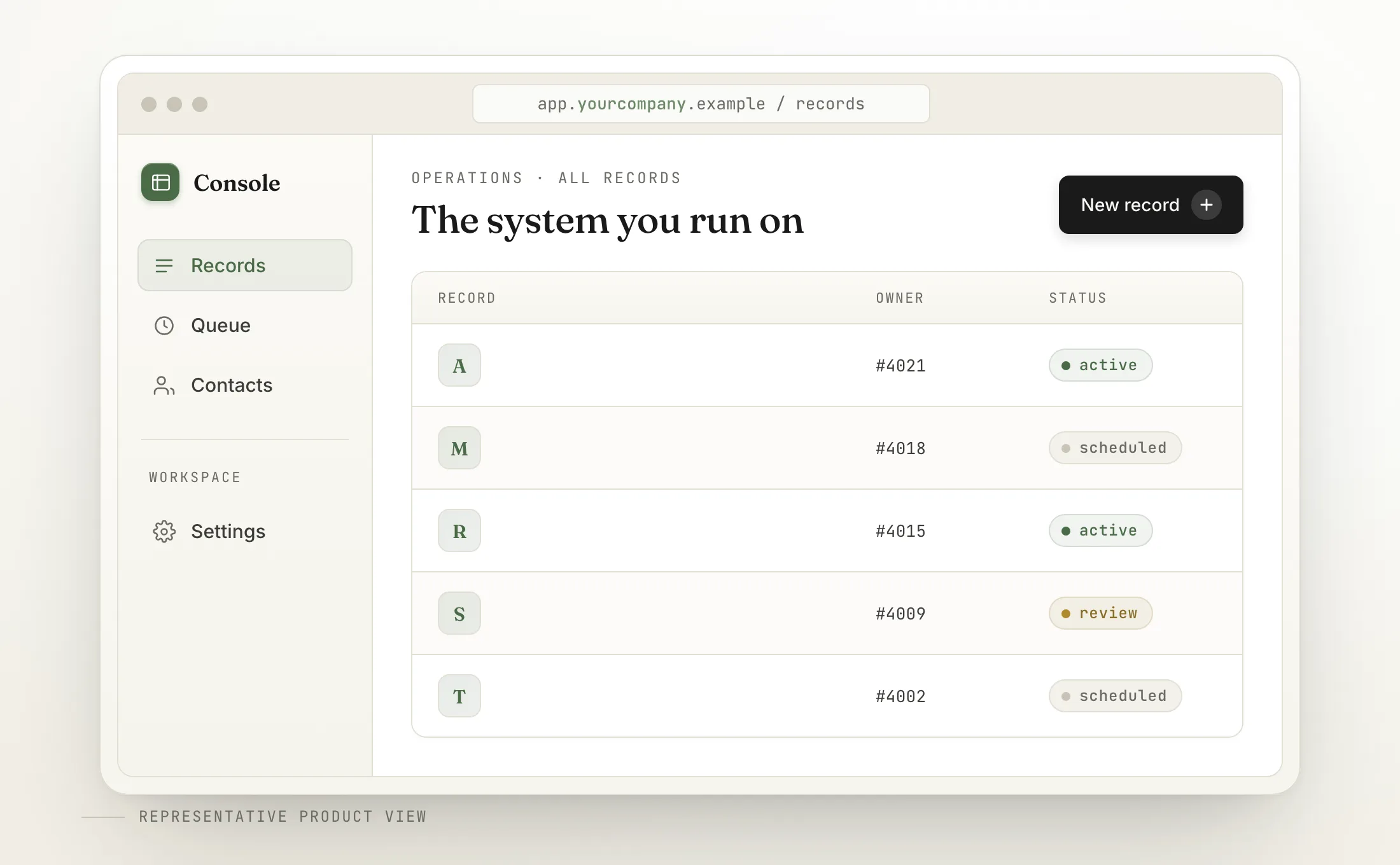Click owner value #4009
The width and height of the screenshot is (1400, 865).
pos(900,614)
